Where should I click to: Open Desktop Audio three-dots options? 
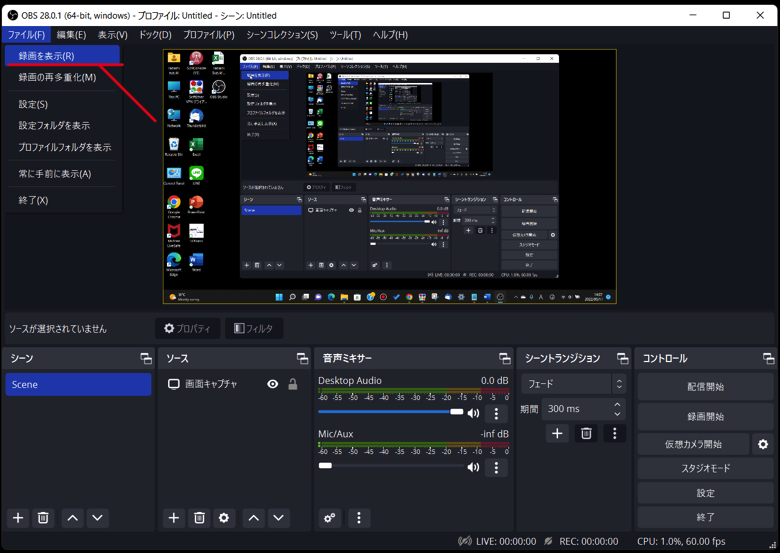click(x=496, y=413)
